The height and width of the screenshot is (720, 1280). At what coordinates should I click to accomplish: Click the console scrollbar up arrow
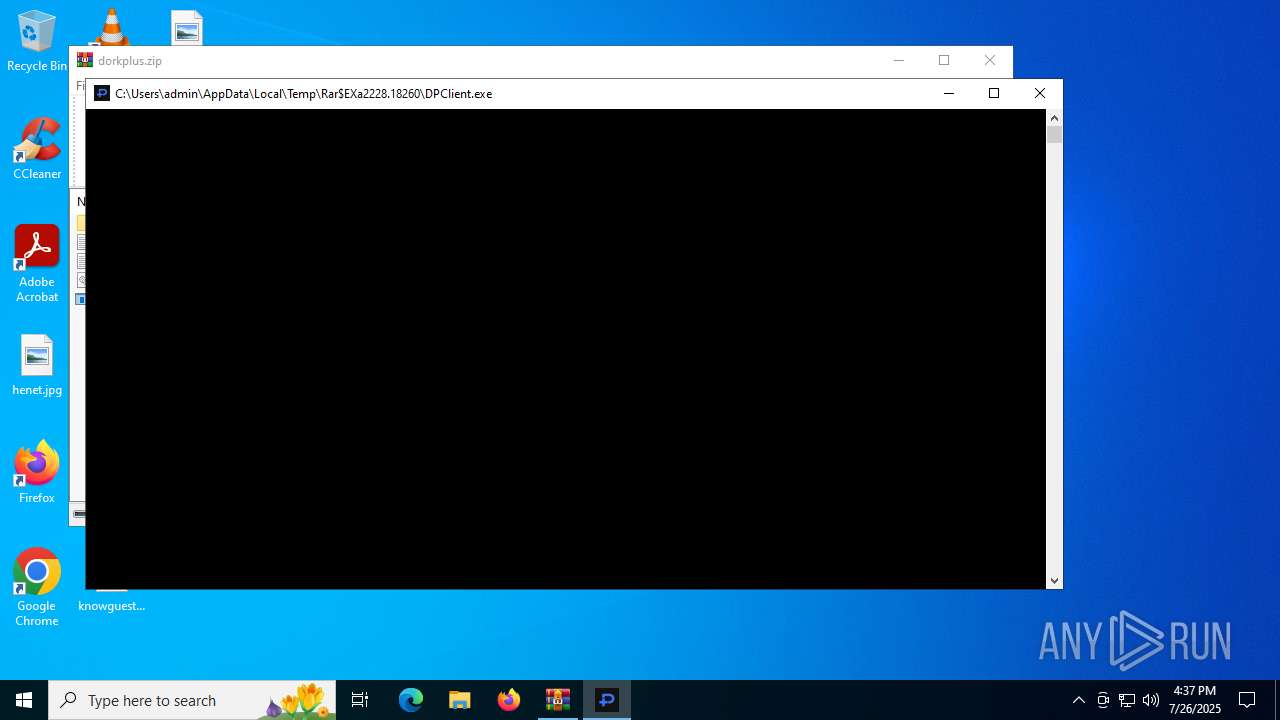coord(1054,118)
